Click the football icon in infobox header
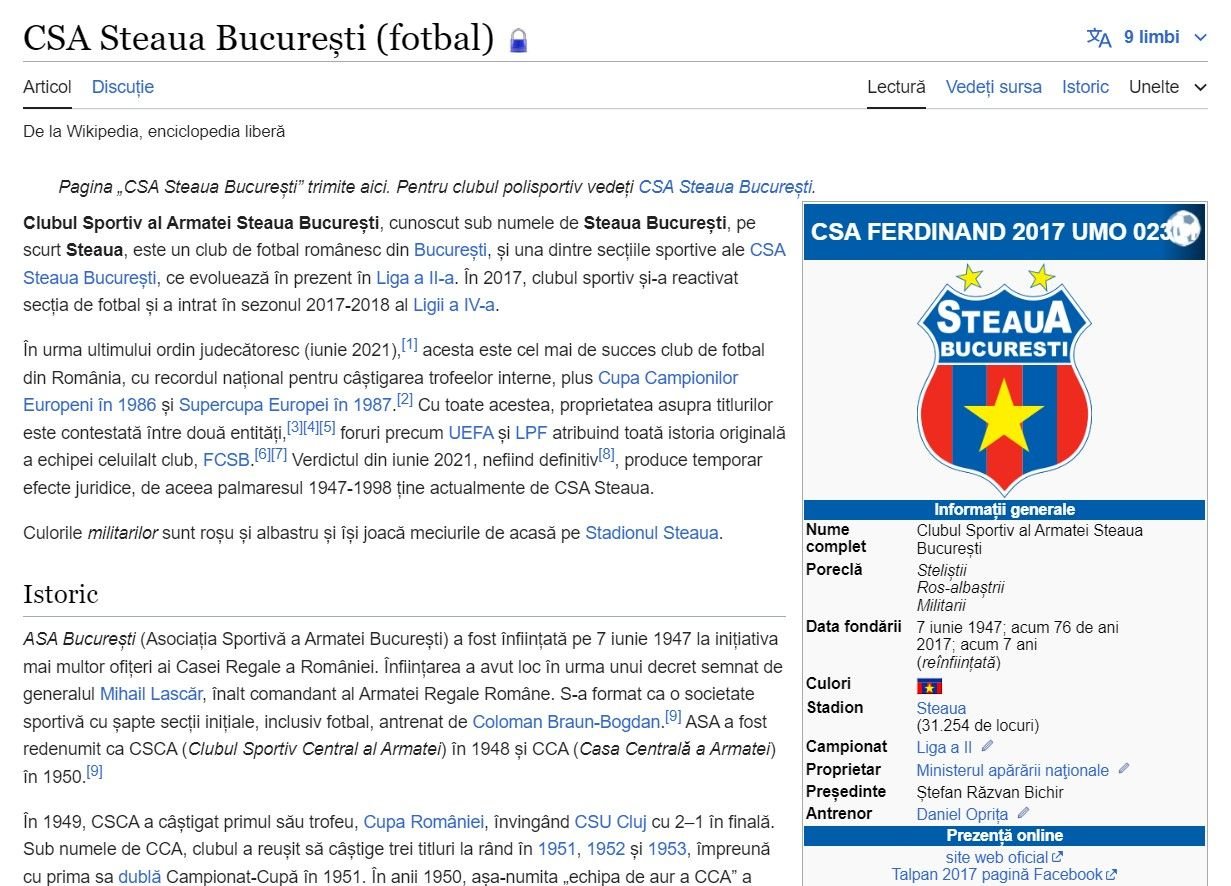Viewport: 1231px width, 886px height. 1184,227
